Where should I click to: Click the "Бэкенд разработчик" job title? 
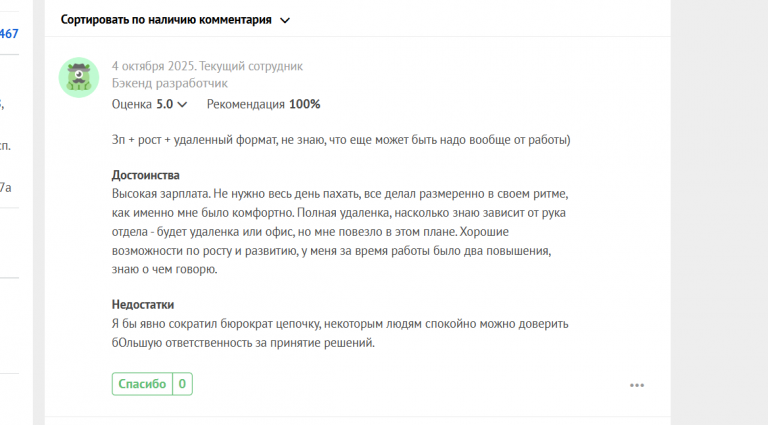(x=169, y=83)
